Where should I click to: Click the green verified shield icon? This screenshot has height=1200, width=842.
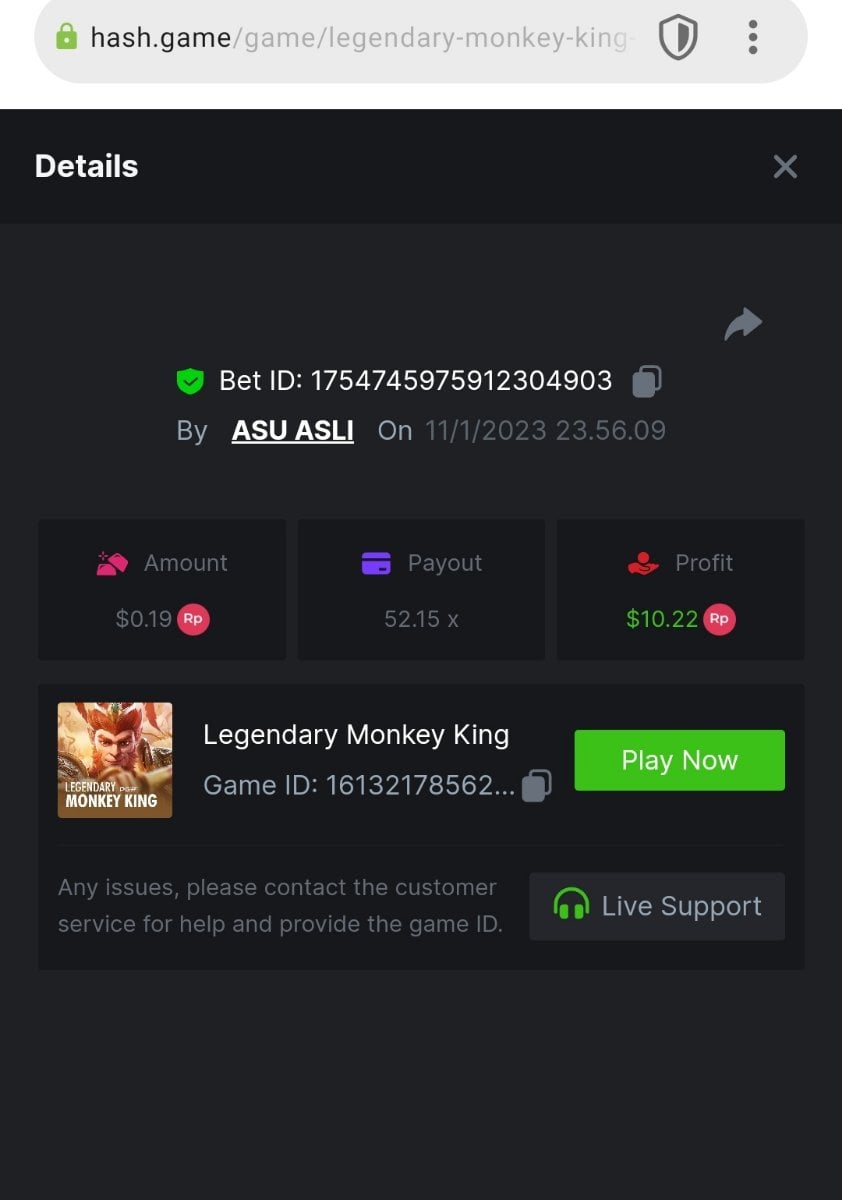pos(190,381)
